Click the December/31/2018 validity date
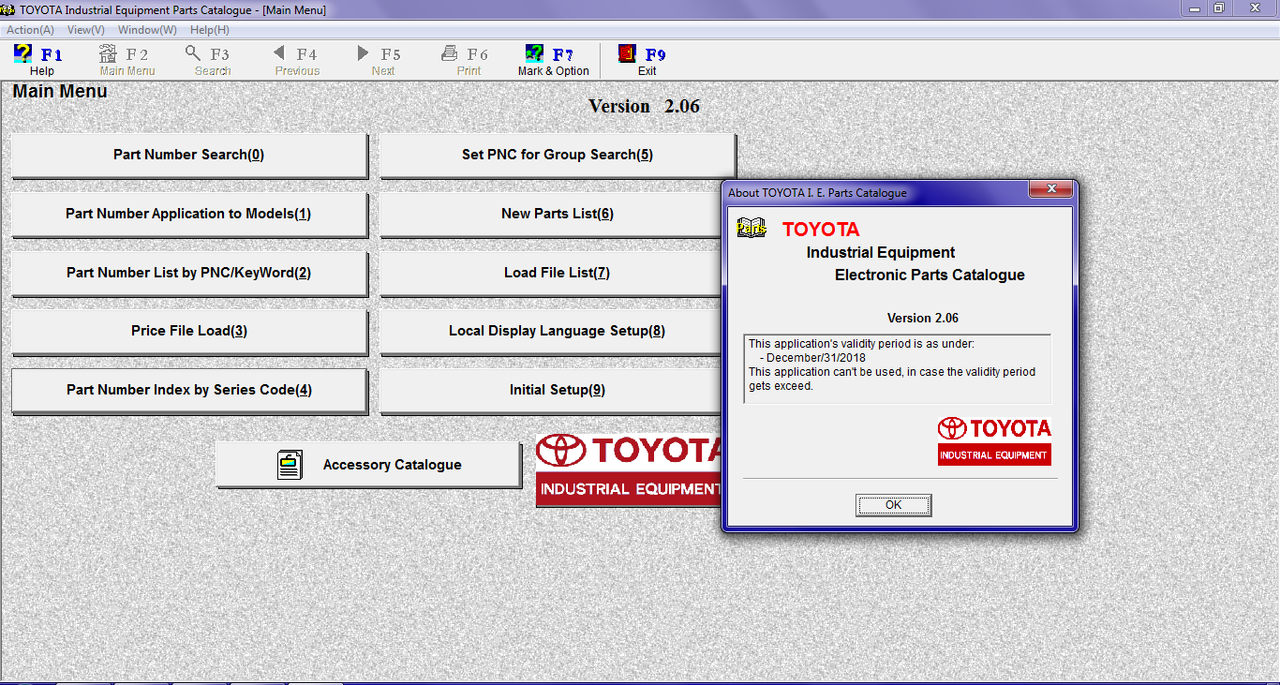 816,358
